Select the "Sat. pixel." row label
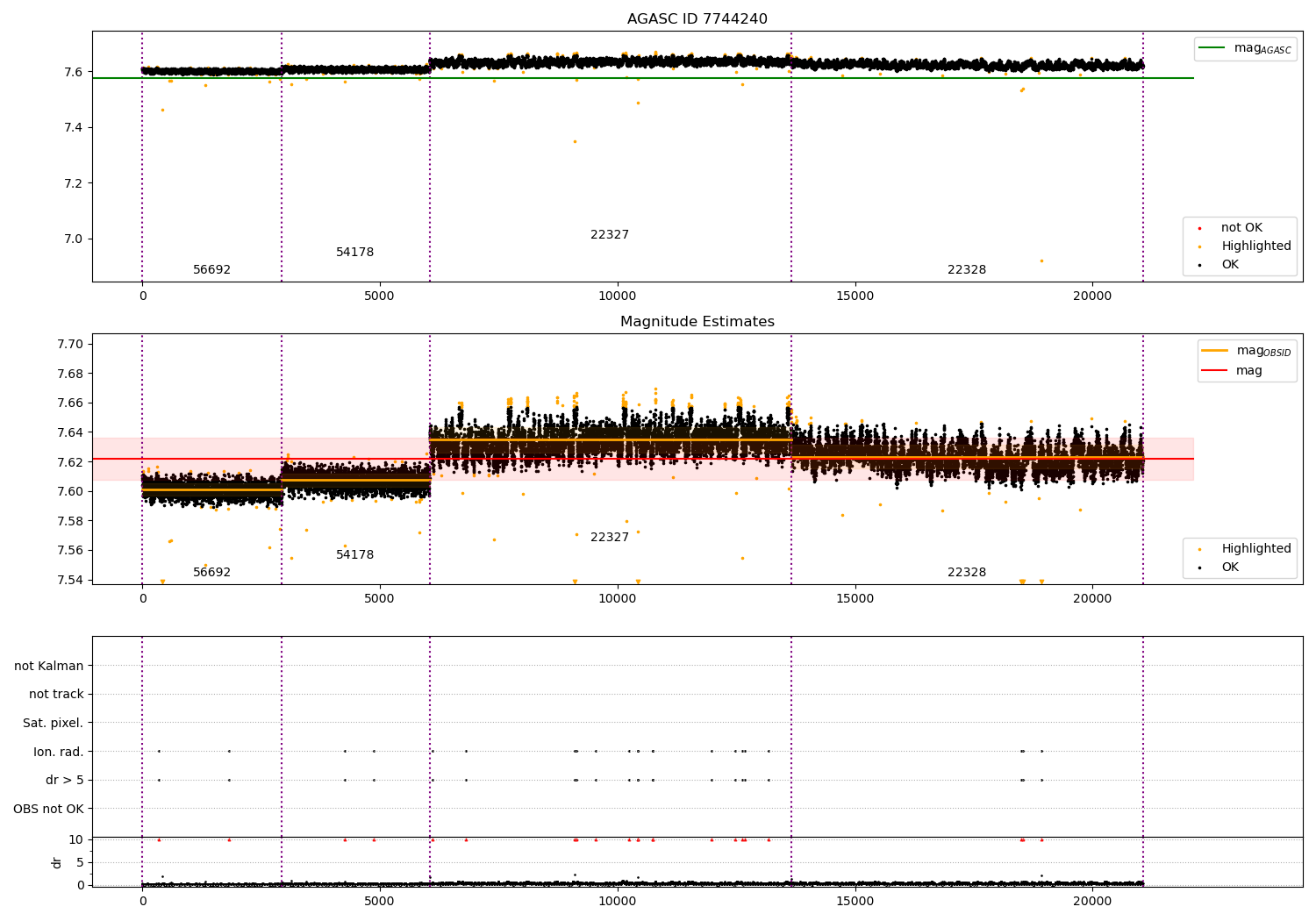 (x=54, y=723)
